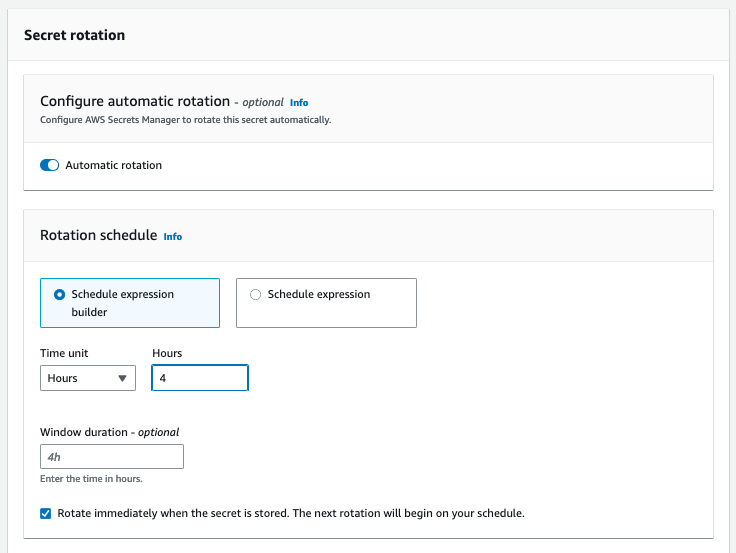Click the Rotation schedule heading
The width and height of the screenshot is (736, 553).
tap(99, 235)
